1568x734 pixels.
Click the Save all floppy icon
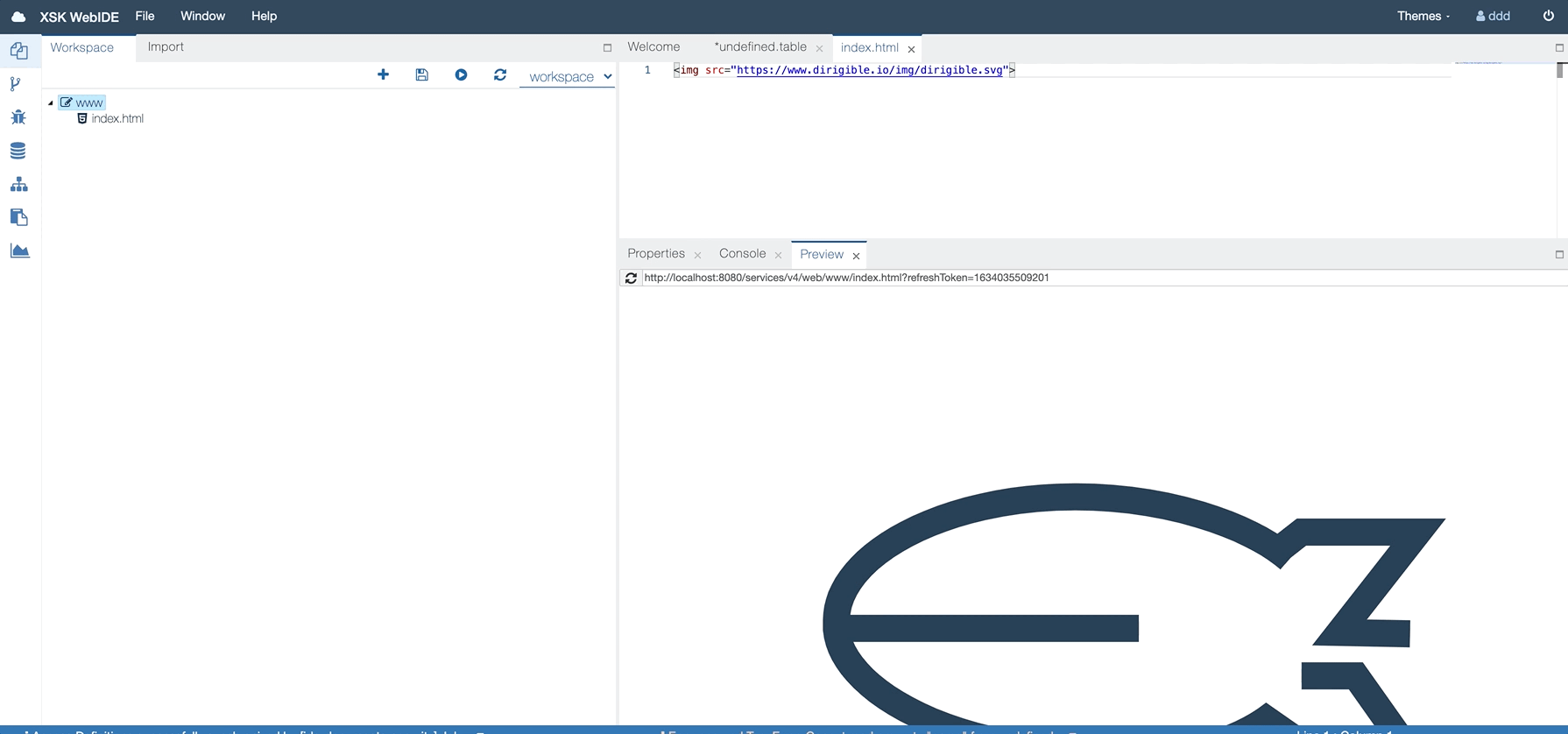pyautogui.click(x=421, y=74)
